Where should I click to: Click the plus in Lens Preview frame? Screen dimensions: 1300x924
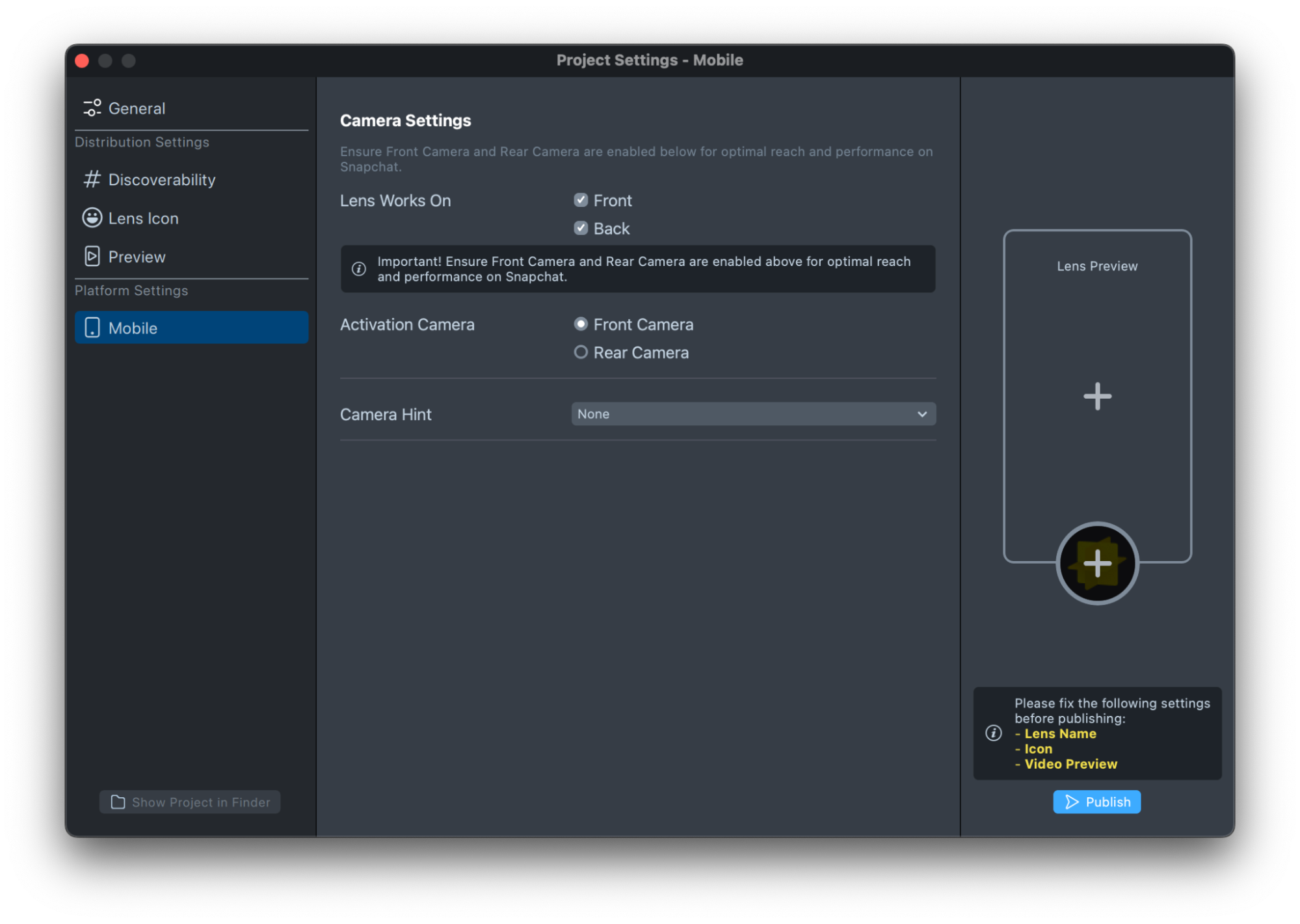tap(1096, 396)
